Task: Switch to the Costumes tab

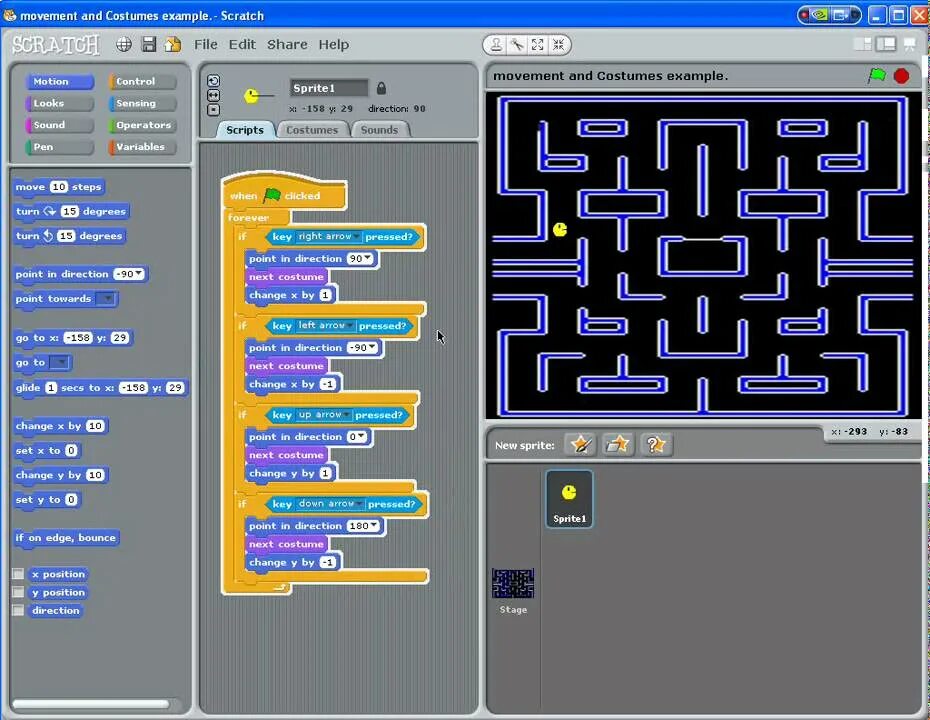Action: click(x=312, y=130)
